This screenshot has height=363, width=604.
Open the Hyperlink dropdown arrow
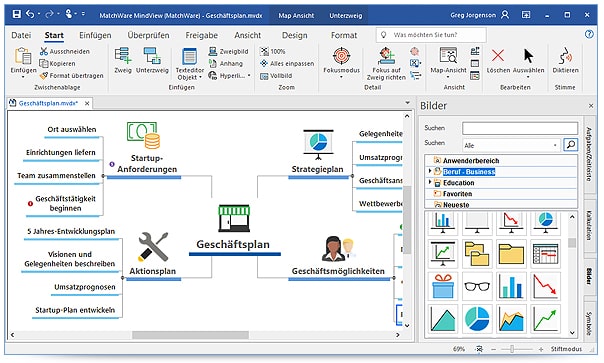coord(249,76)
